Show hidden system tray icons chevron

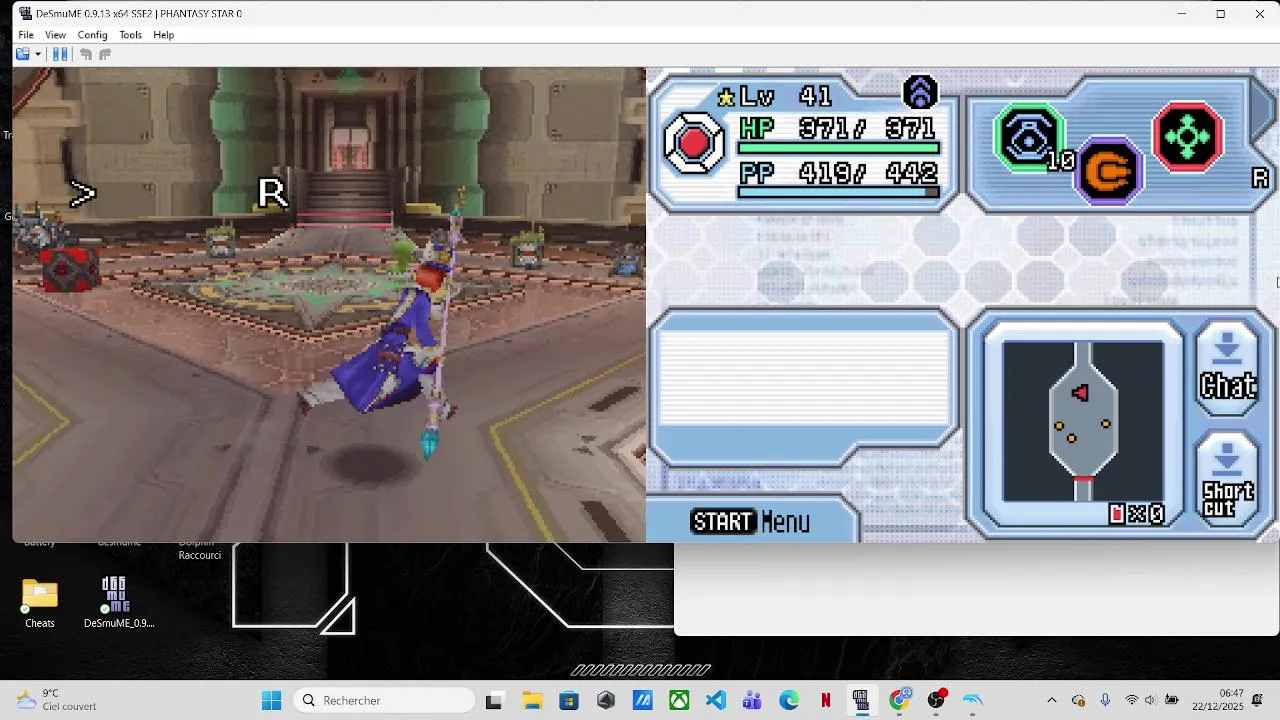(x=1051, y=700)
